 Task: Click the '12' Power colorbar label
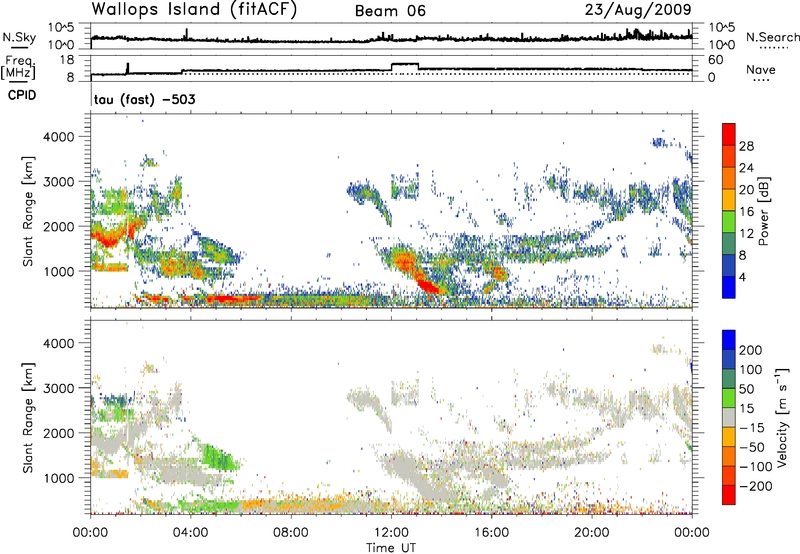(746, 233)
